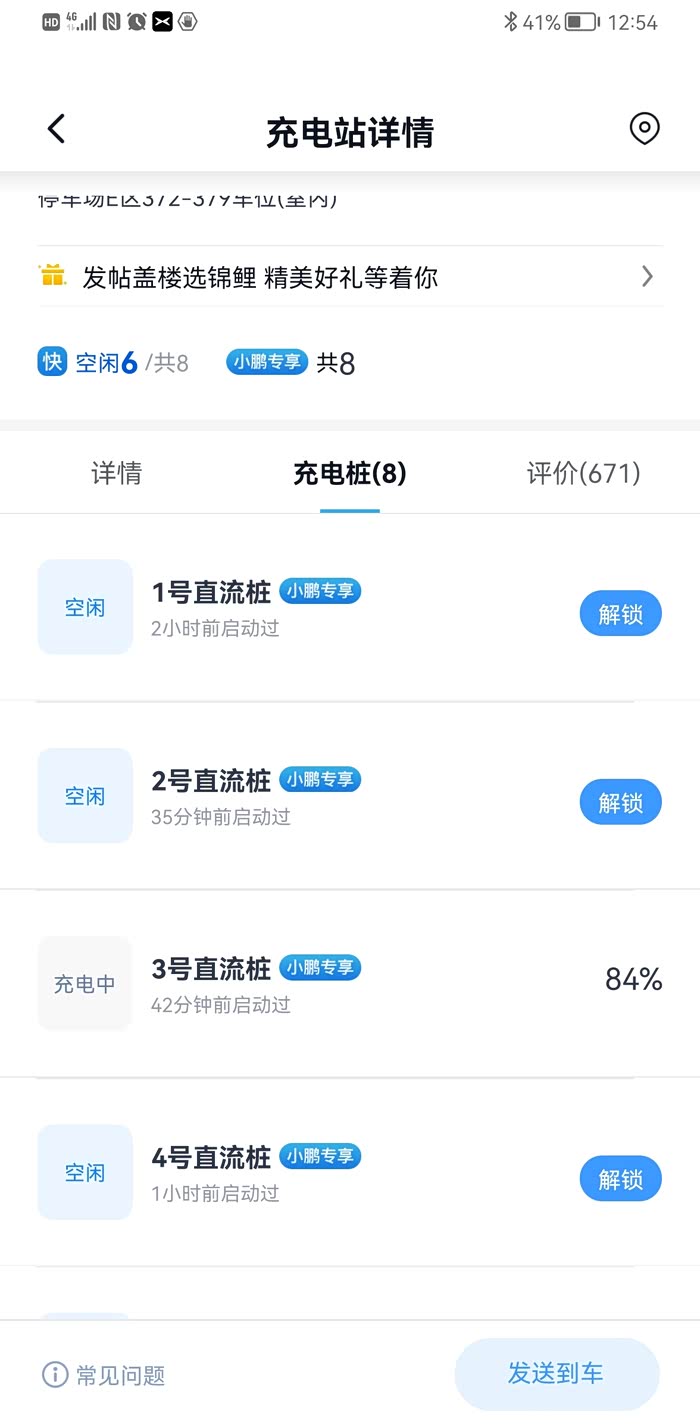Tap the gift box promo icon

[x=52, y=275]
